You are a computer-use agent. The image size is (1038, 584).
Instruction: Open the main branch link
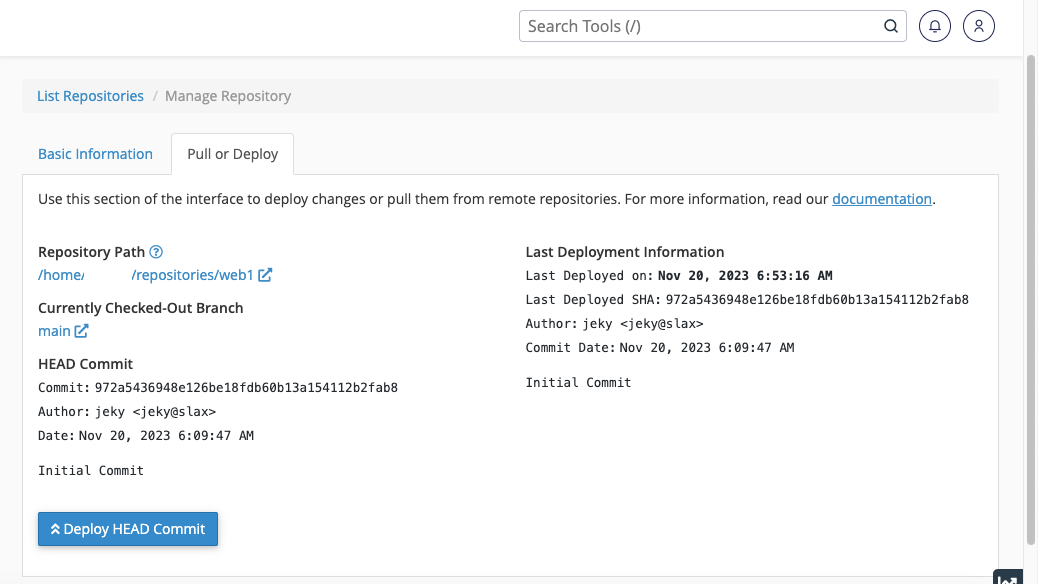[54, 331]
